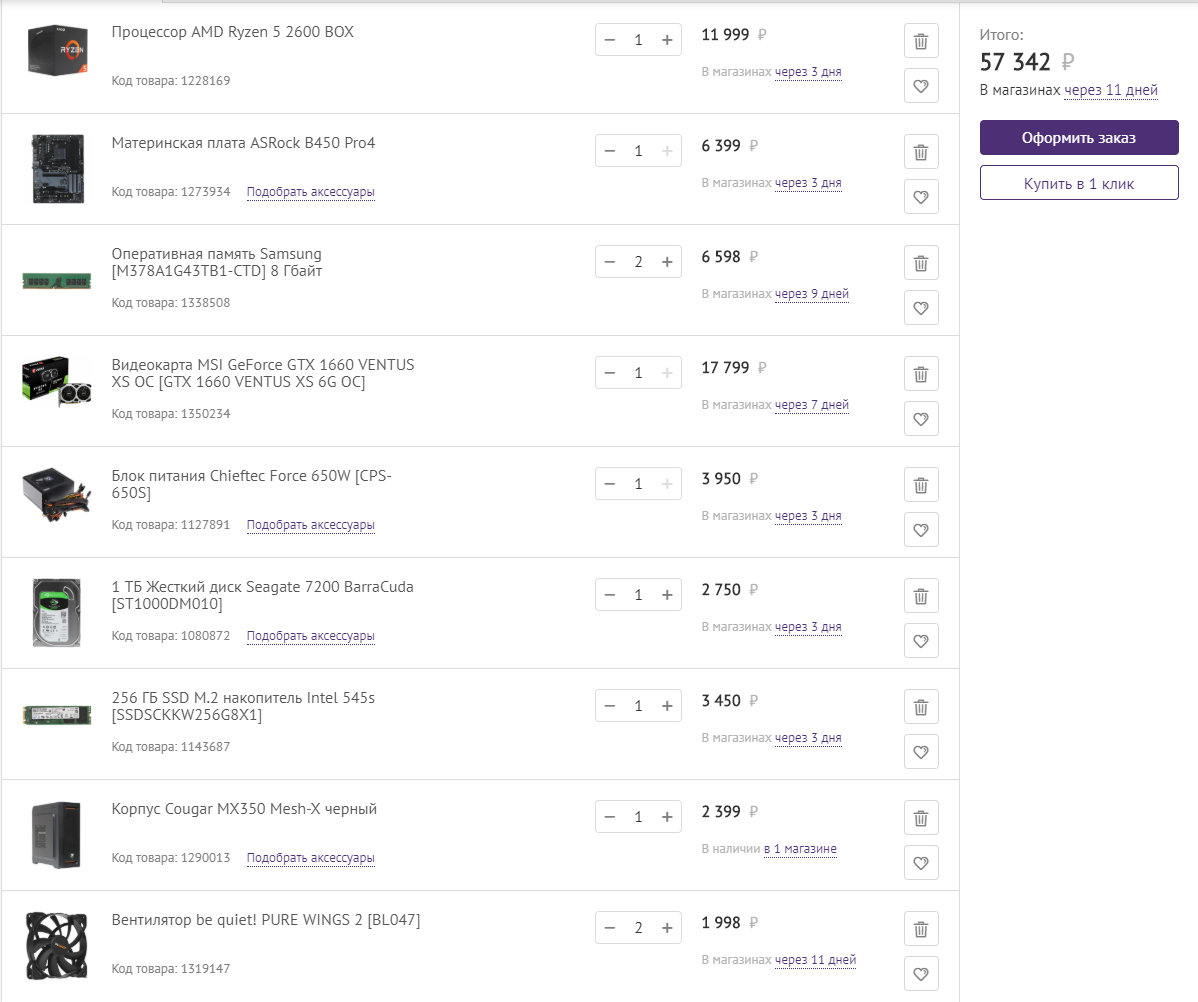Open в 1 магазине availability for Cougar case

coord(800,849)
